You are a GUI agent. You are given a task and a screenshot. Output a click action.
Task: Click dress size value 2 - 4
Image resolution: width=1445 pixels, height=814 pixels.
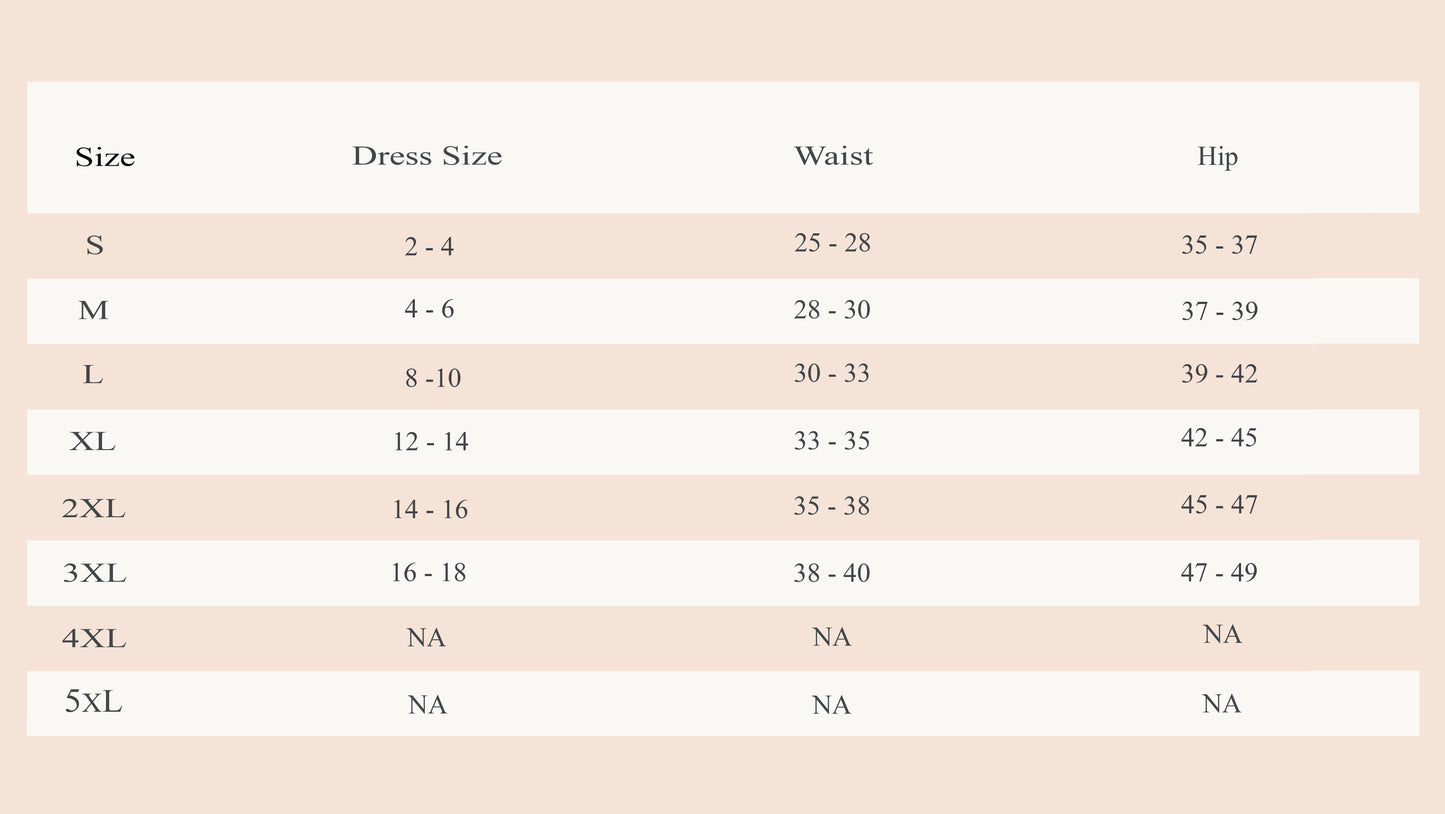point(429,246)
